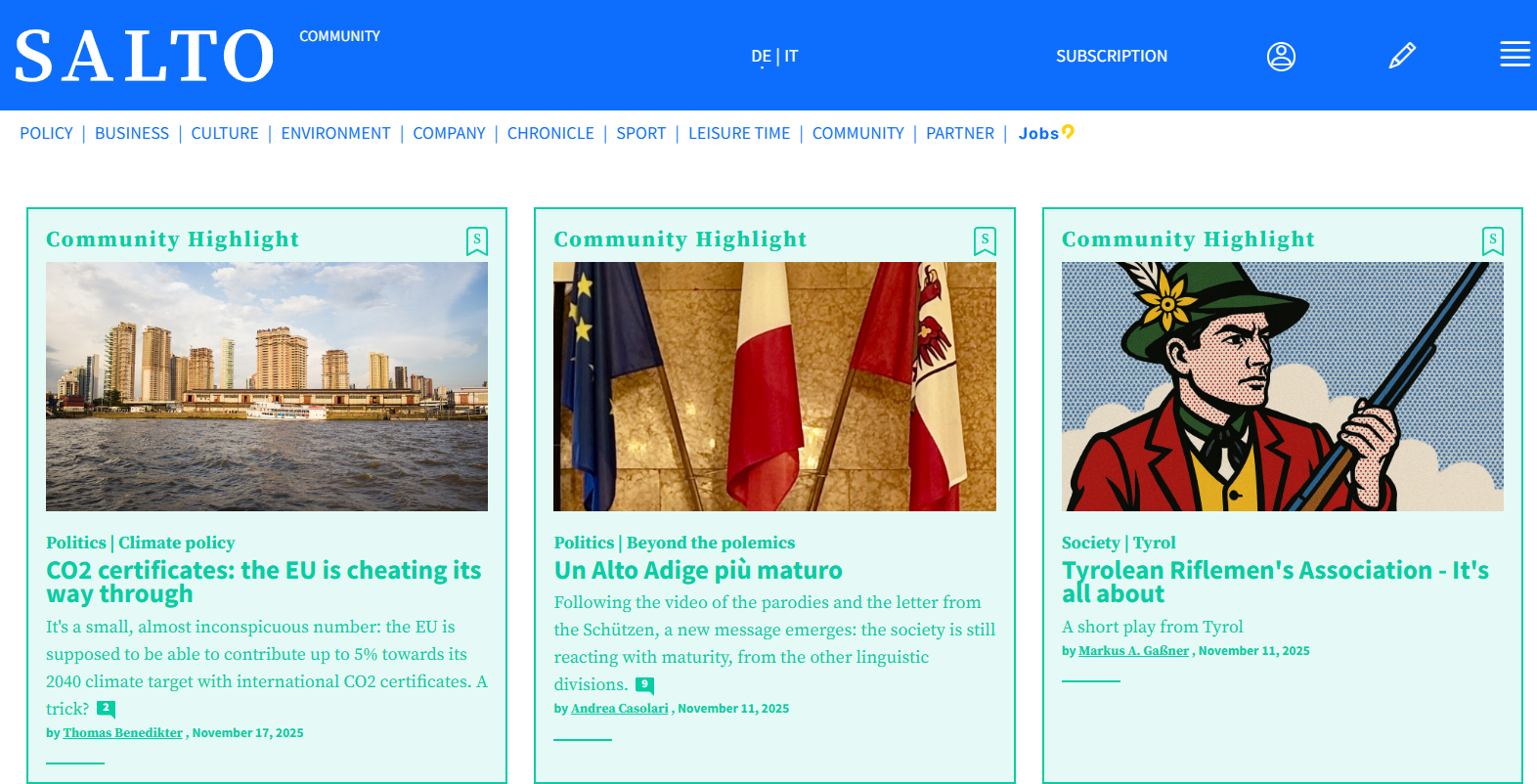
Task: Select the ENVIRONMENT menu item
Action: point(335,133)
